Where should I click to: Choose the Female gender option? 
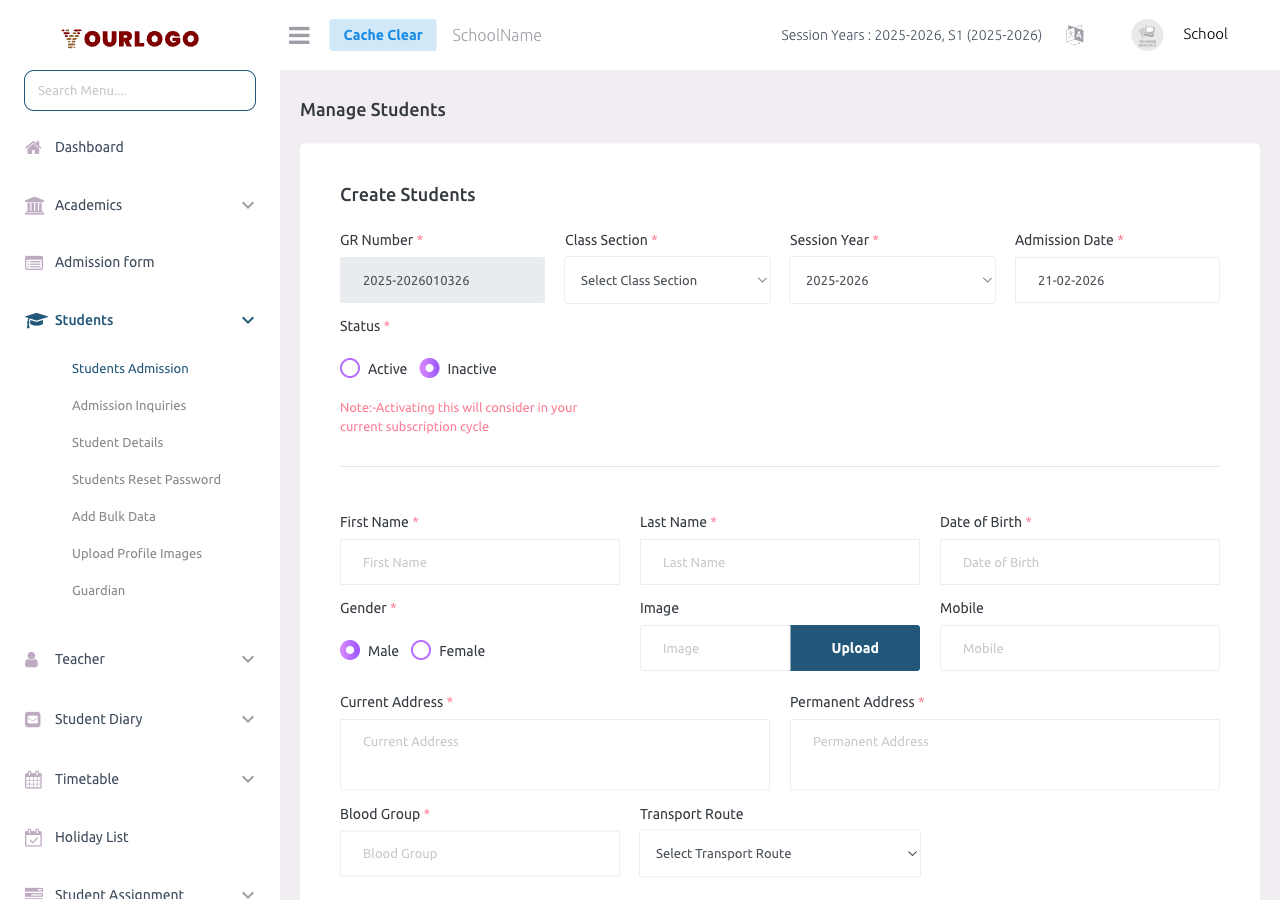tap(421, 650)
